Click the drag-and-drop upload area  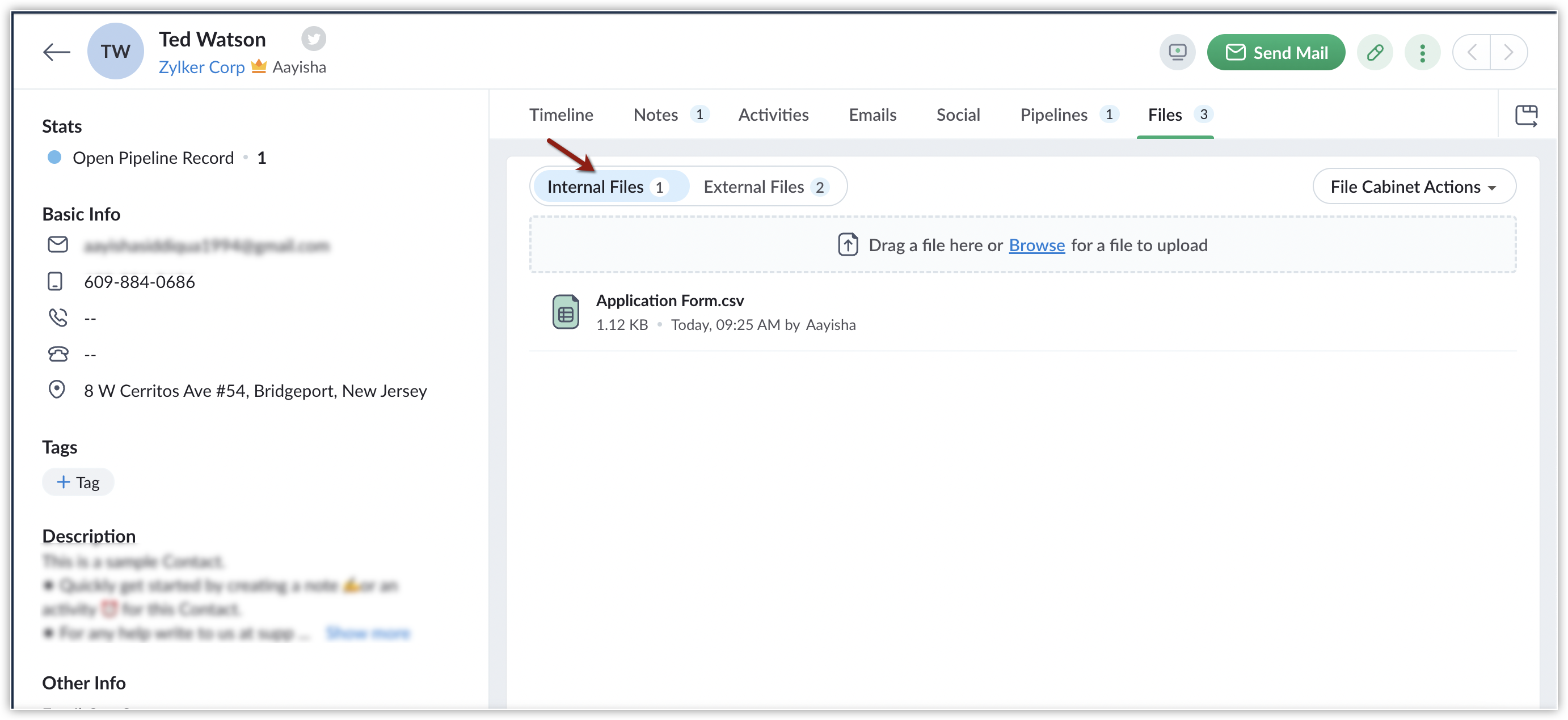[x=1022, y=244]
